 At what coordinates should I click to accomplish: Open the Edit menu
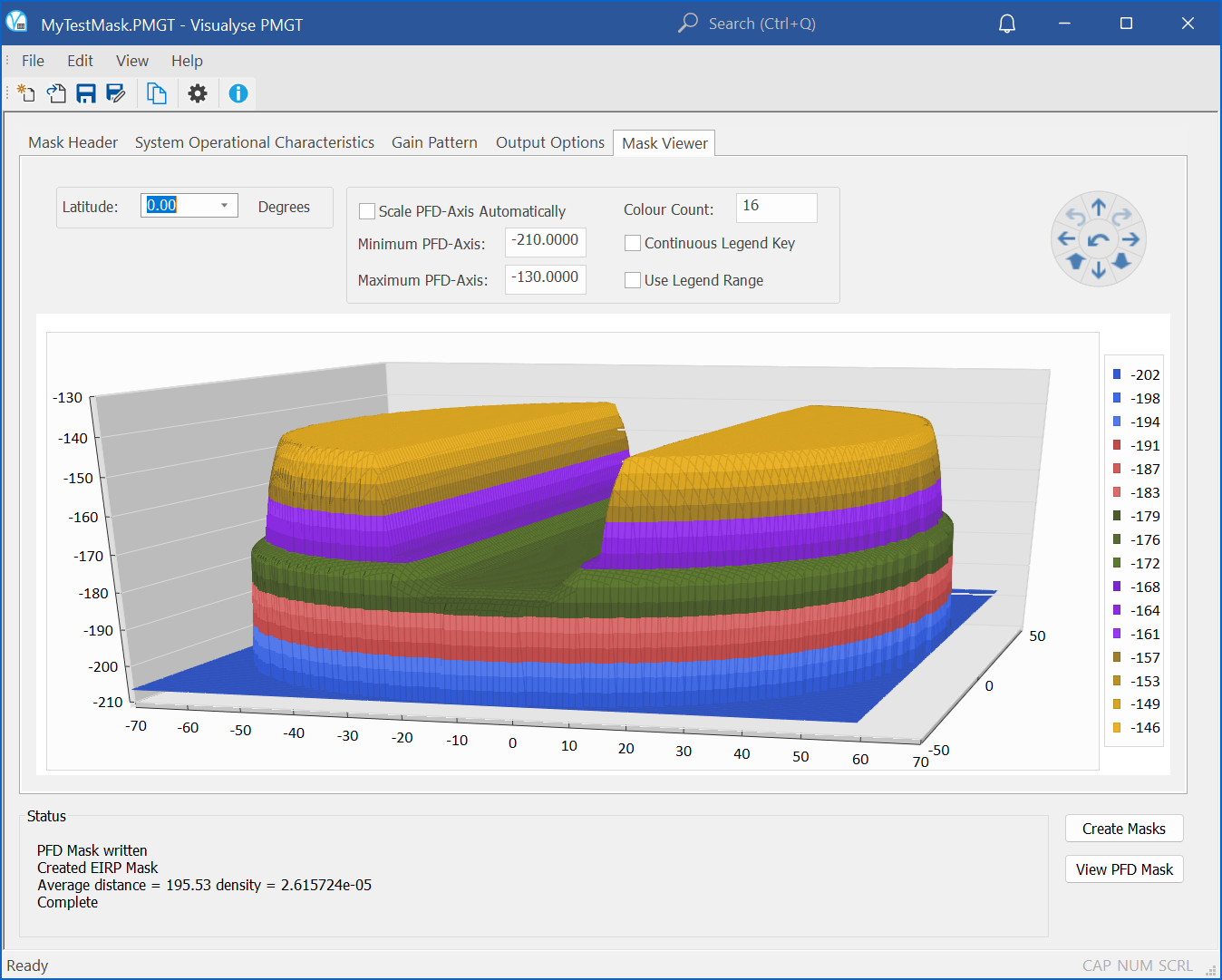pos(80,61)
